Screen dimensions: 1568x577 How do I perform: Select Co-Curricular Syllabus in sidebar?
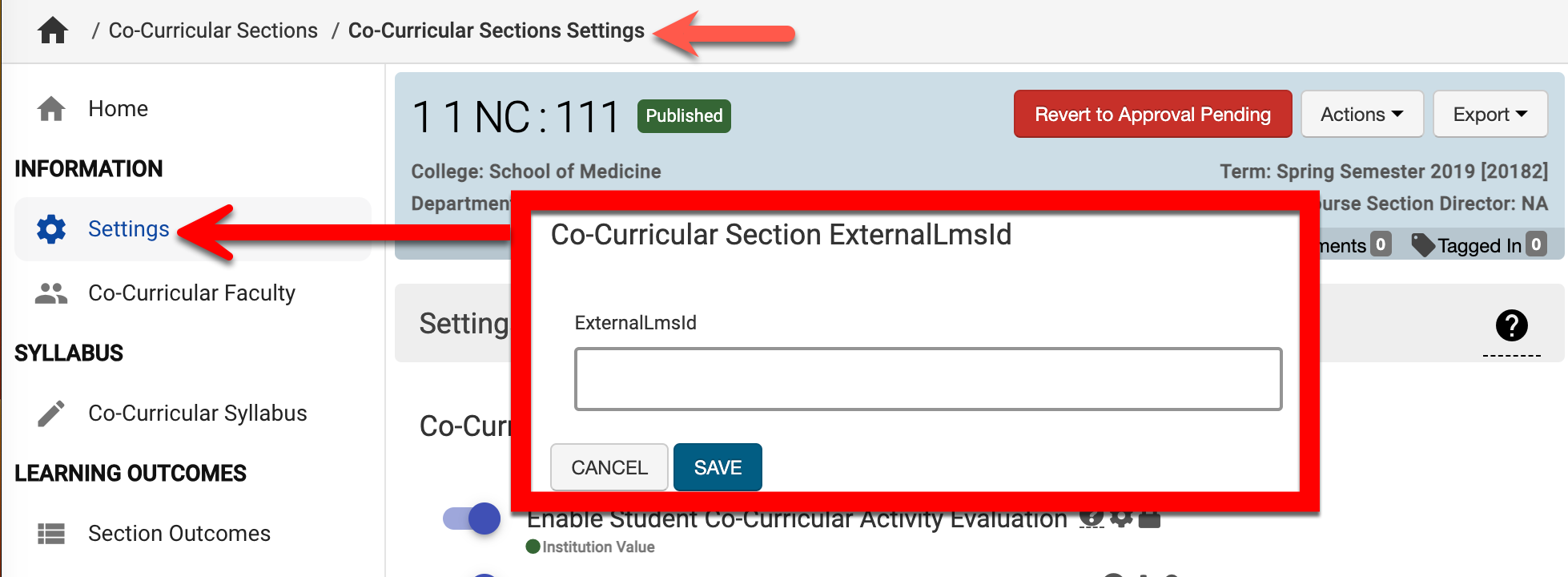[197, 414]
